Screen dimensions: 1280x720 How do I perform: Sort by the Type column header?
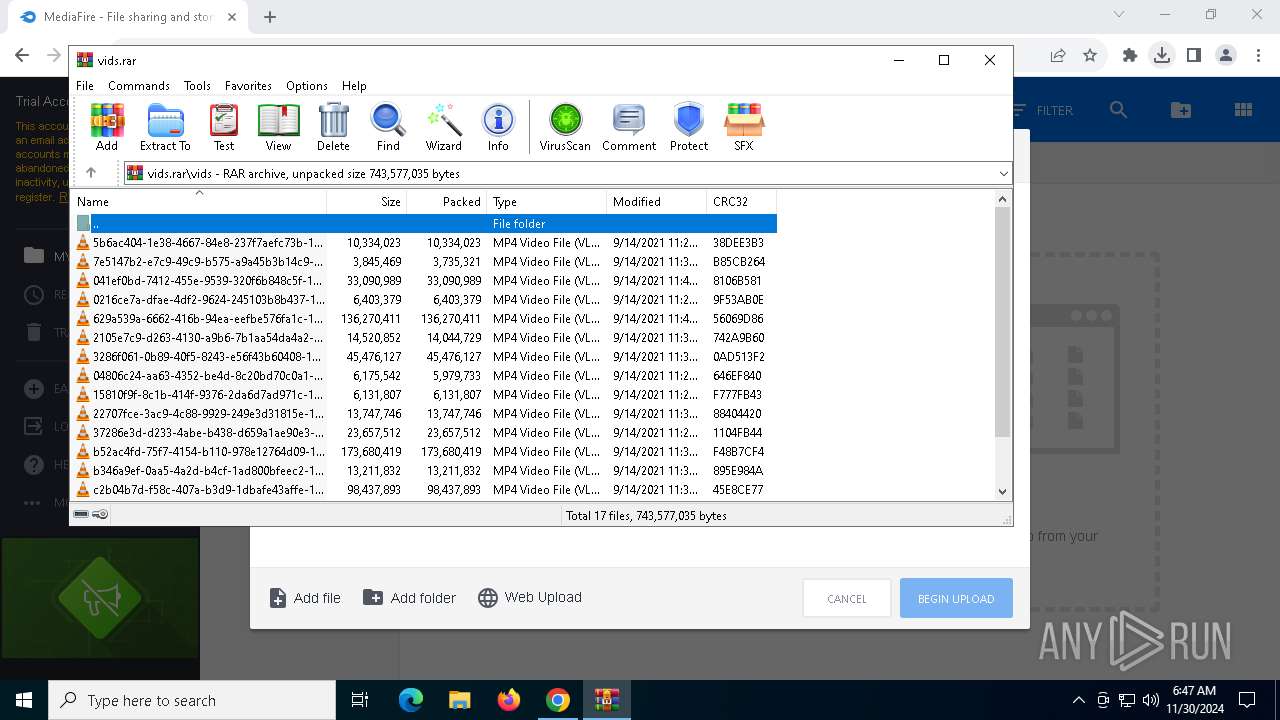(547, 201)
